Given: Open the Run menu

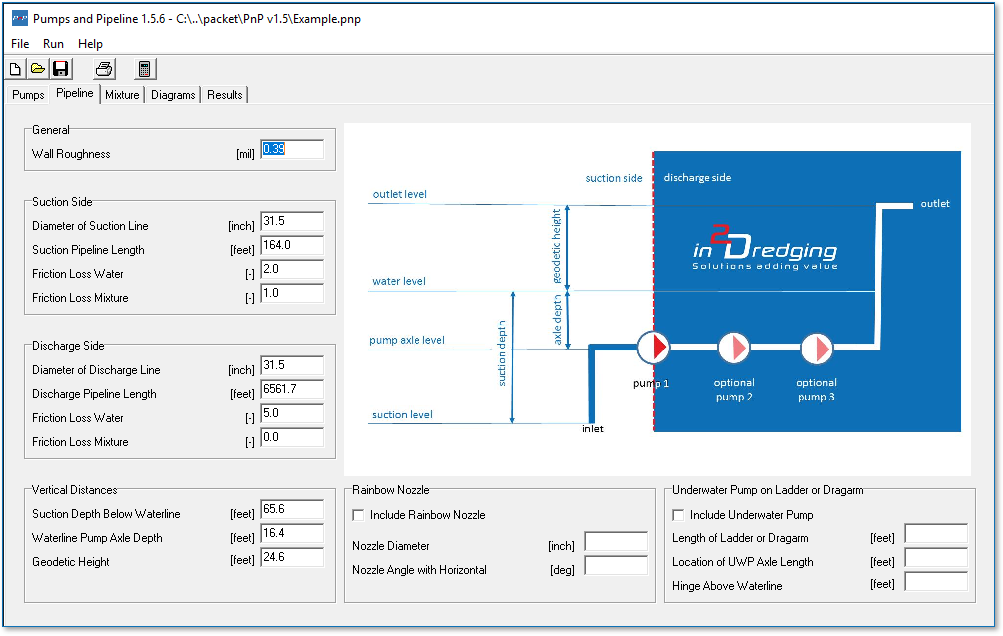Looking at the screenshot, I should 53,44.
